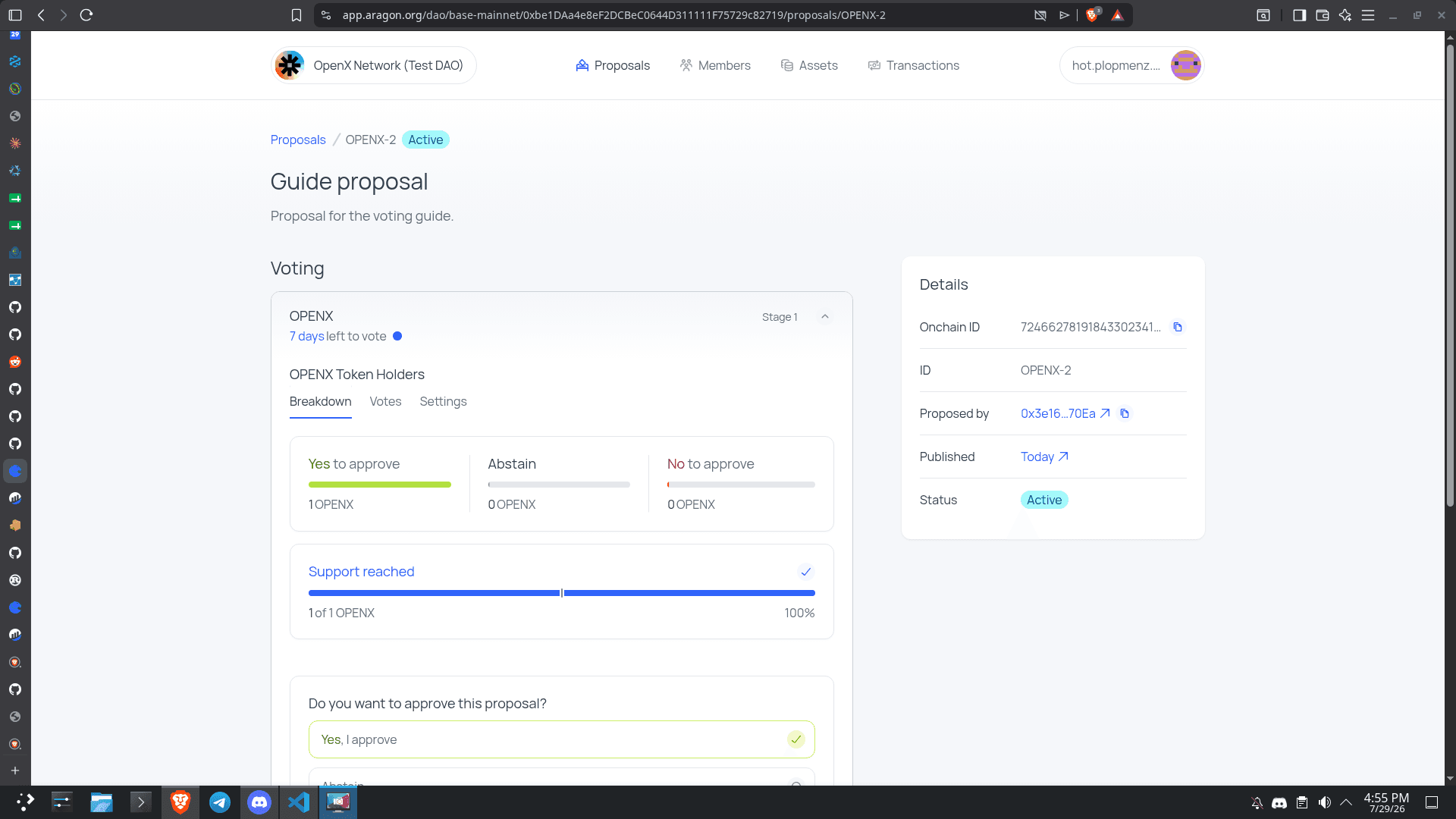This screenshot has width=1456, height=819.
Task: Copy the proposer address 0x3e16...70Ea
Action: tap(1125, 413)
